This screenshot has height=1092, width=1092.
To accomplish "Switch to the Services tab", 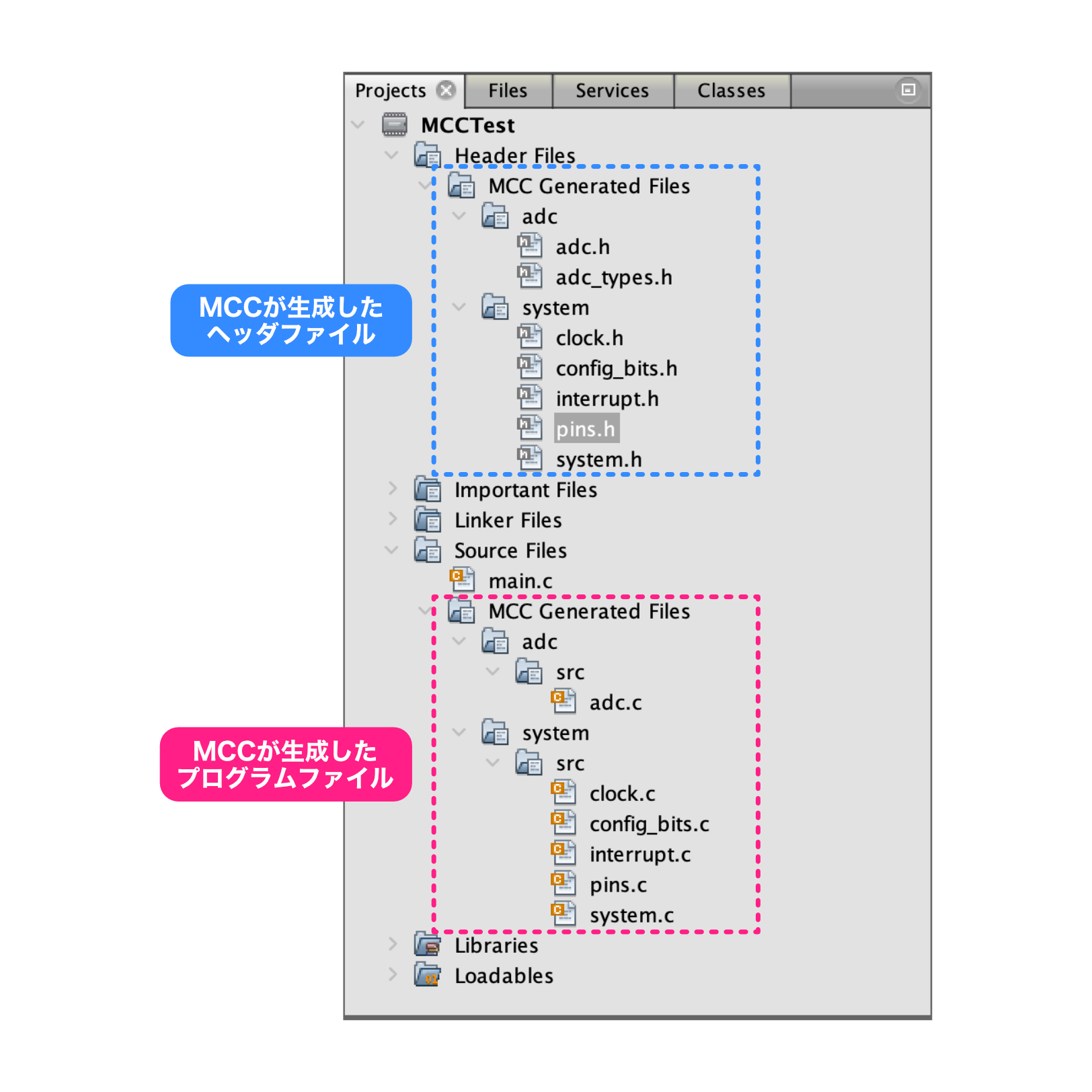I will click(612, 91).
